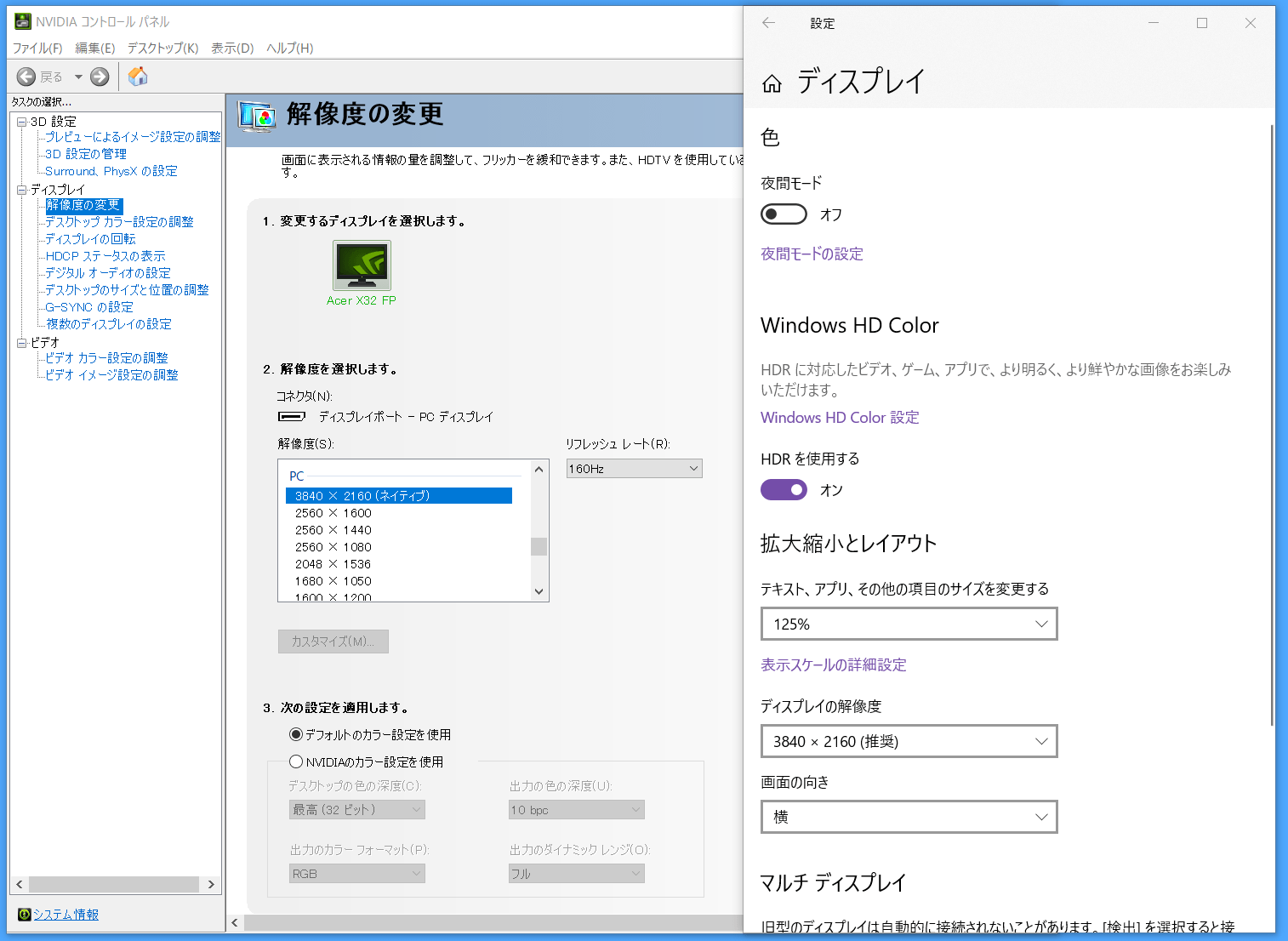1288x941 pixels.
Task: Open output color format RGB dropdown
Action: 357,874
